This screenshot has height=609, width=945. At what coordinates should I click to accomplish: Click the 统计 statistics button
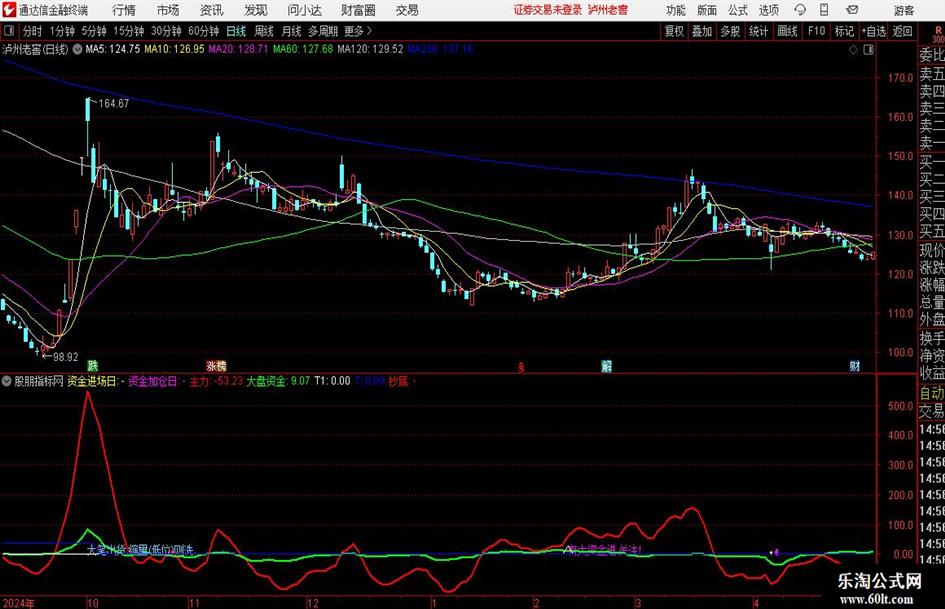coord(759,31)
